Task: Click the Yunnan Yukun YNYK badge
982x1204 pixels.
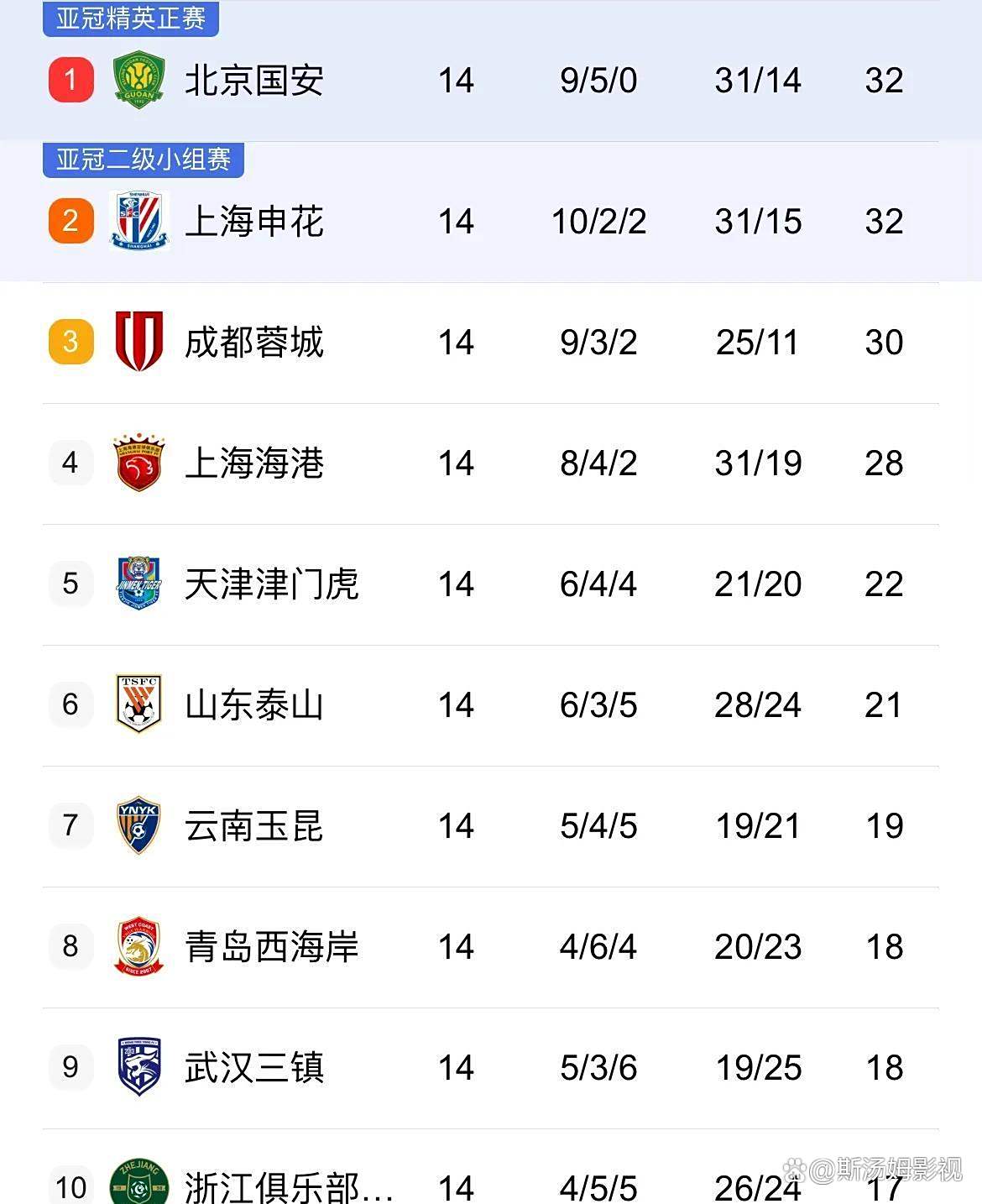Action: [x=138, y=824]
